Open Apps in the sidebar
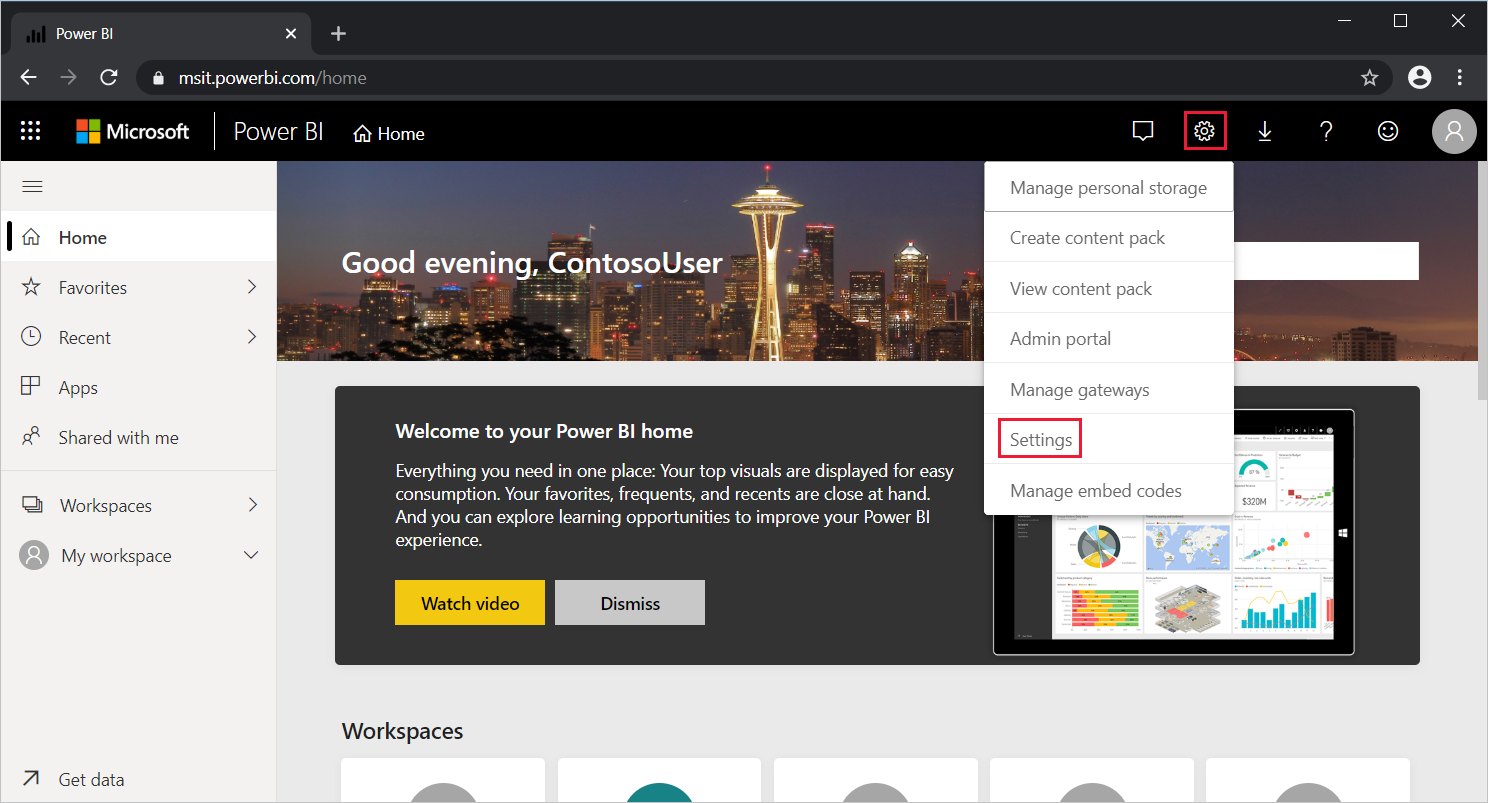 [139, 387]
